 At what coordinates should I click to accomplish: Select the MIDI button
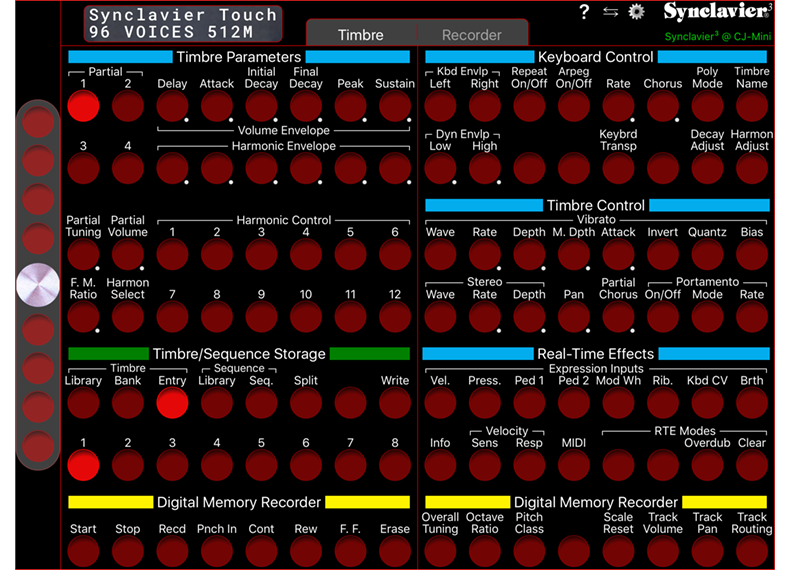573,465
